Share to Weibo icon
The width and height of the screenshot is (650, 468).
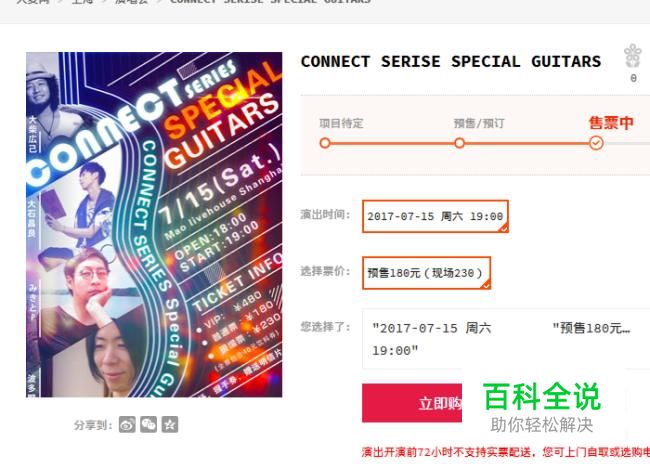point(127,424)
